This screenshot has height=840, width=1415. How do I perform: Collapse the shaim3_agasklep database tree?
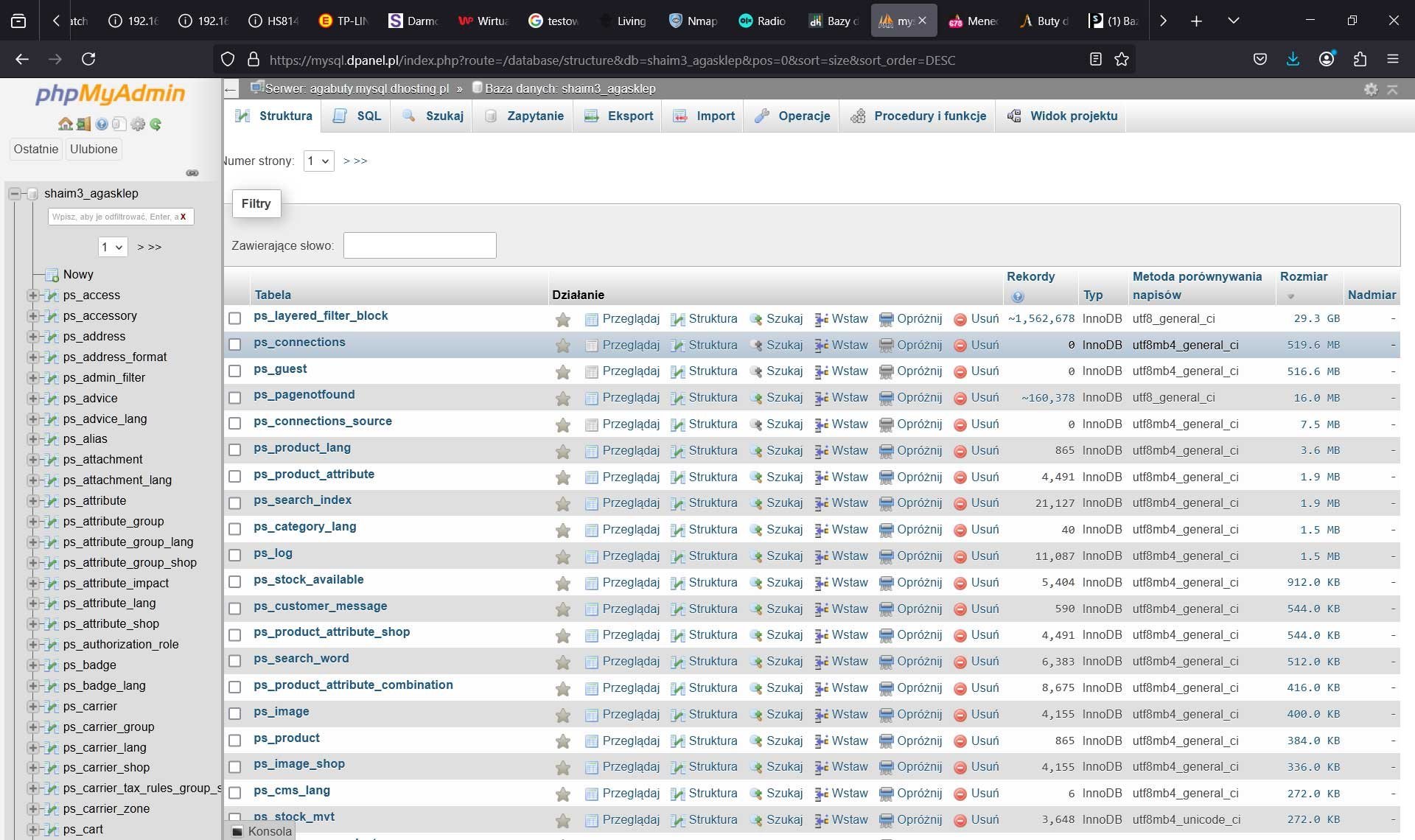(15, 194)
